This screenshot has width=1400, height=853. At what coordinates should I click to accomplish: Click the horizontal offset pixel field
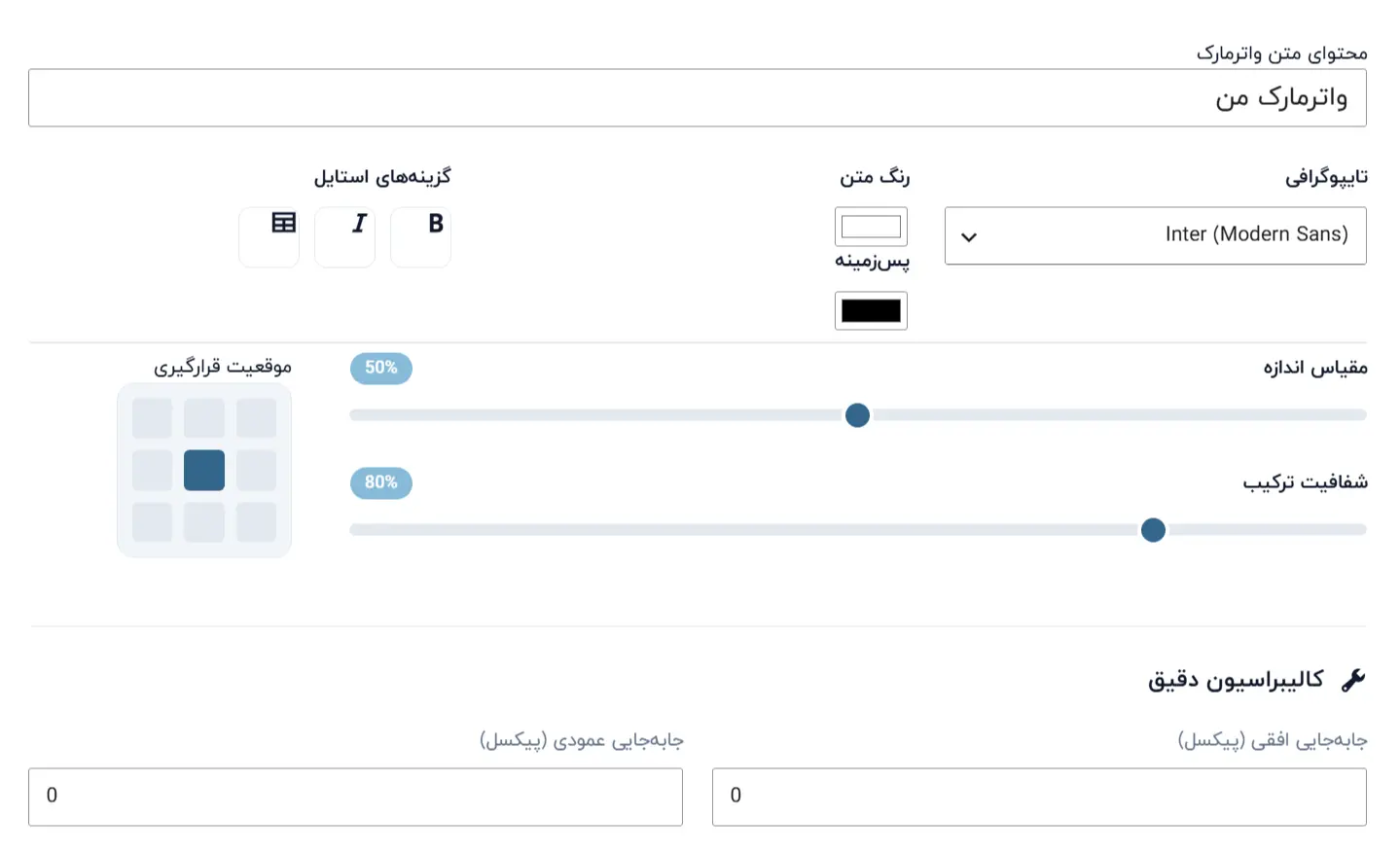(x=1039, y=797)
